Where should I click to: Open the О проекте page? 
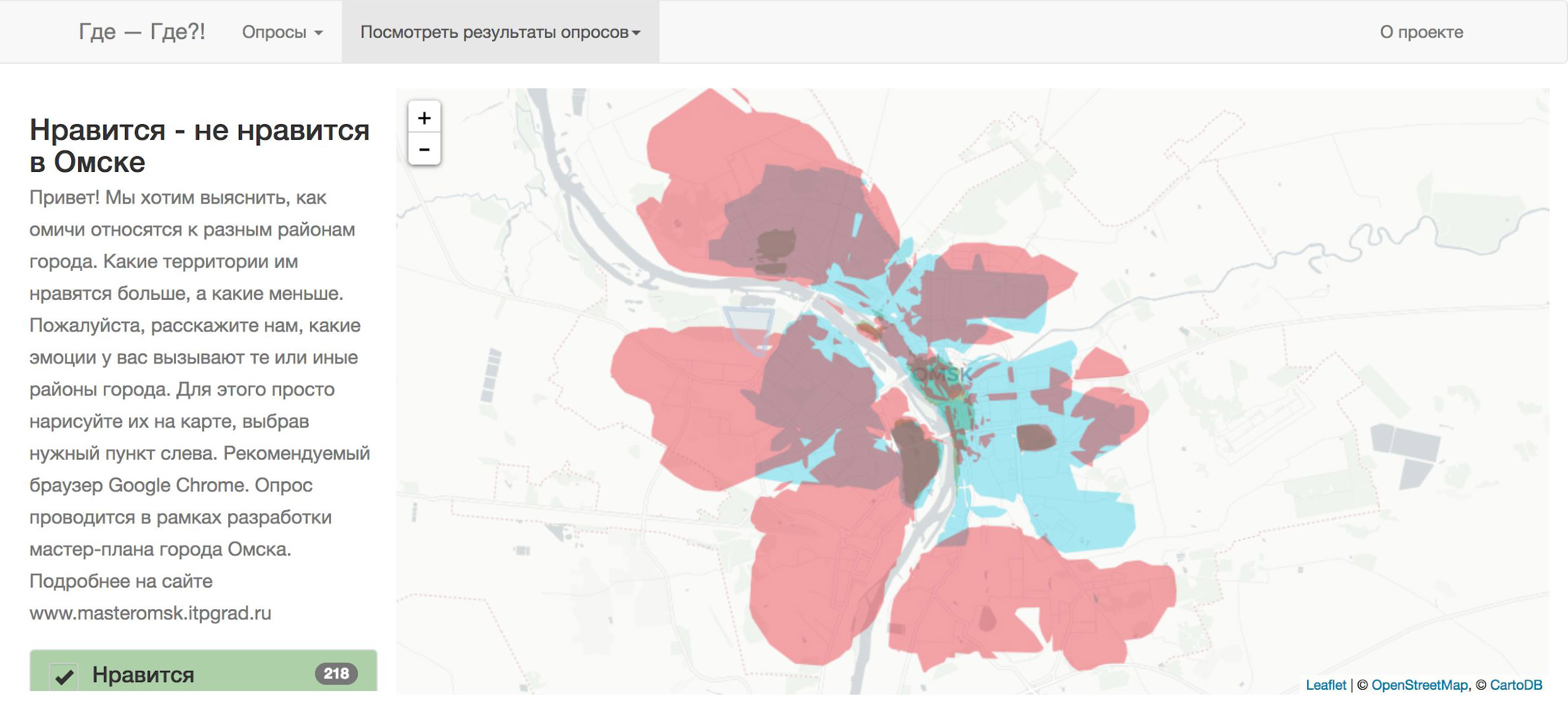1421,32
